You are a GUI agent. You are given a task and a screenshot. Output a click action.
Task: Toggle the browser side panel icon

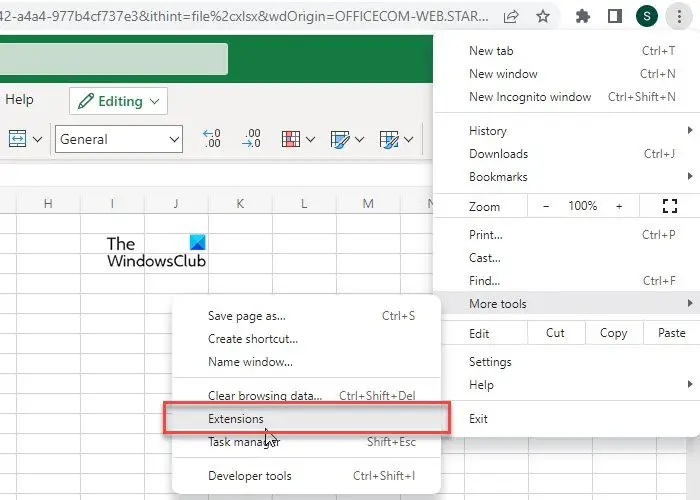(615, 17)
